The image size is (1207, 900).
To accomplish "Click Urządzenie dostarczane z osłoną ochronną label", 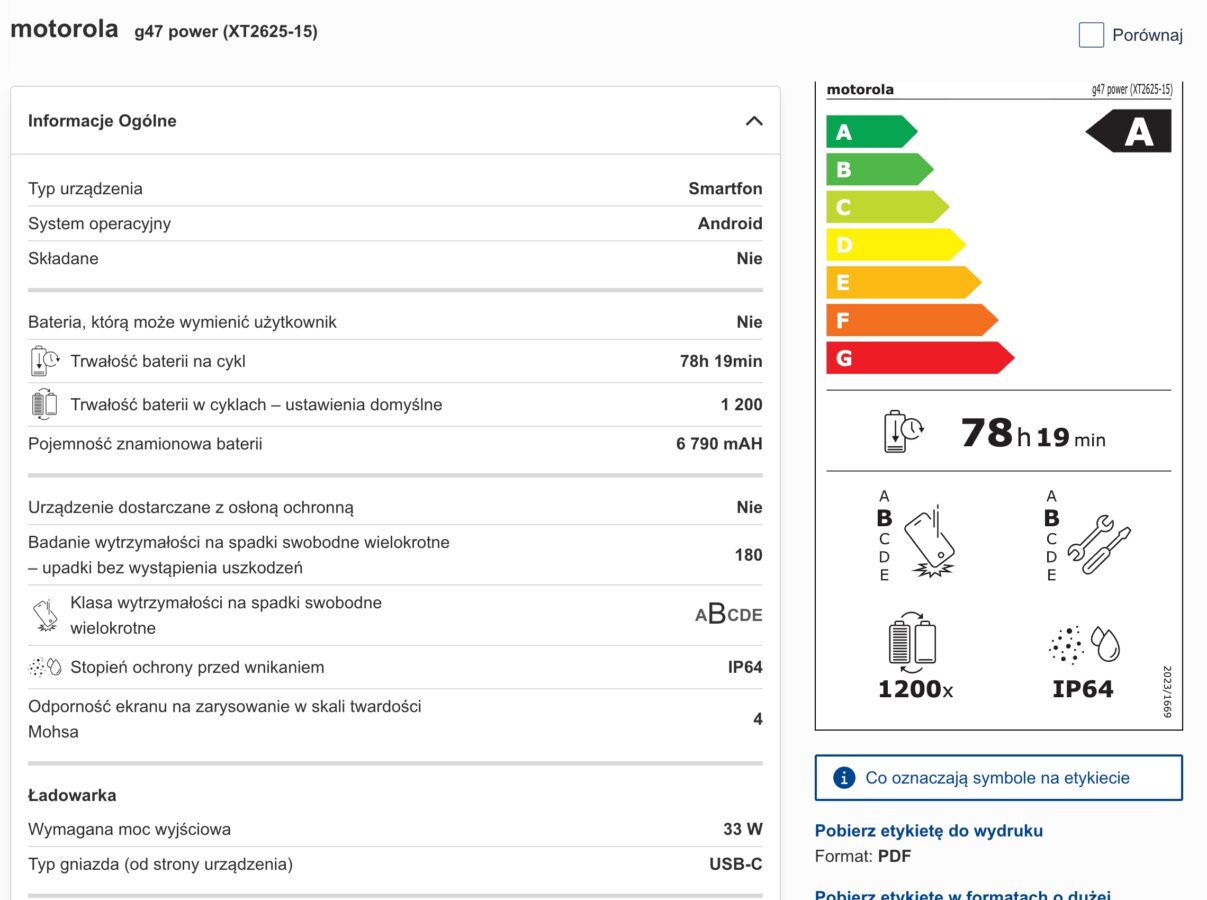I will coord(191,507).
